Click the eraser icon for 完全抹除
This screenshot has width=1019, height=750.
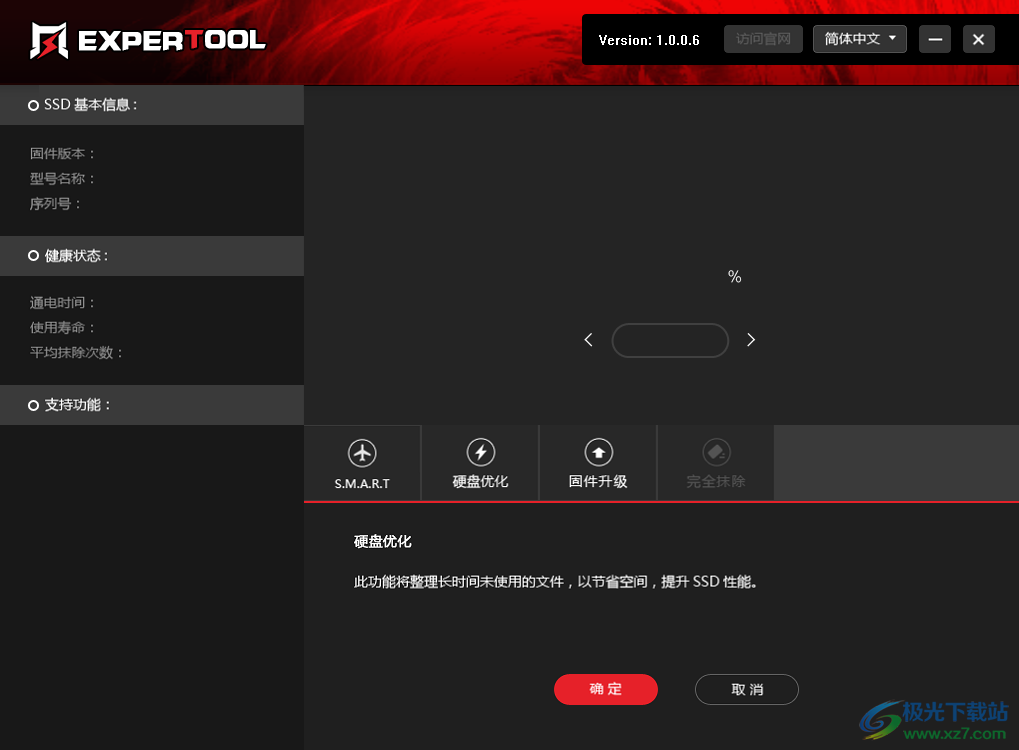(716, 452)
